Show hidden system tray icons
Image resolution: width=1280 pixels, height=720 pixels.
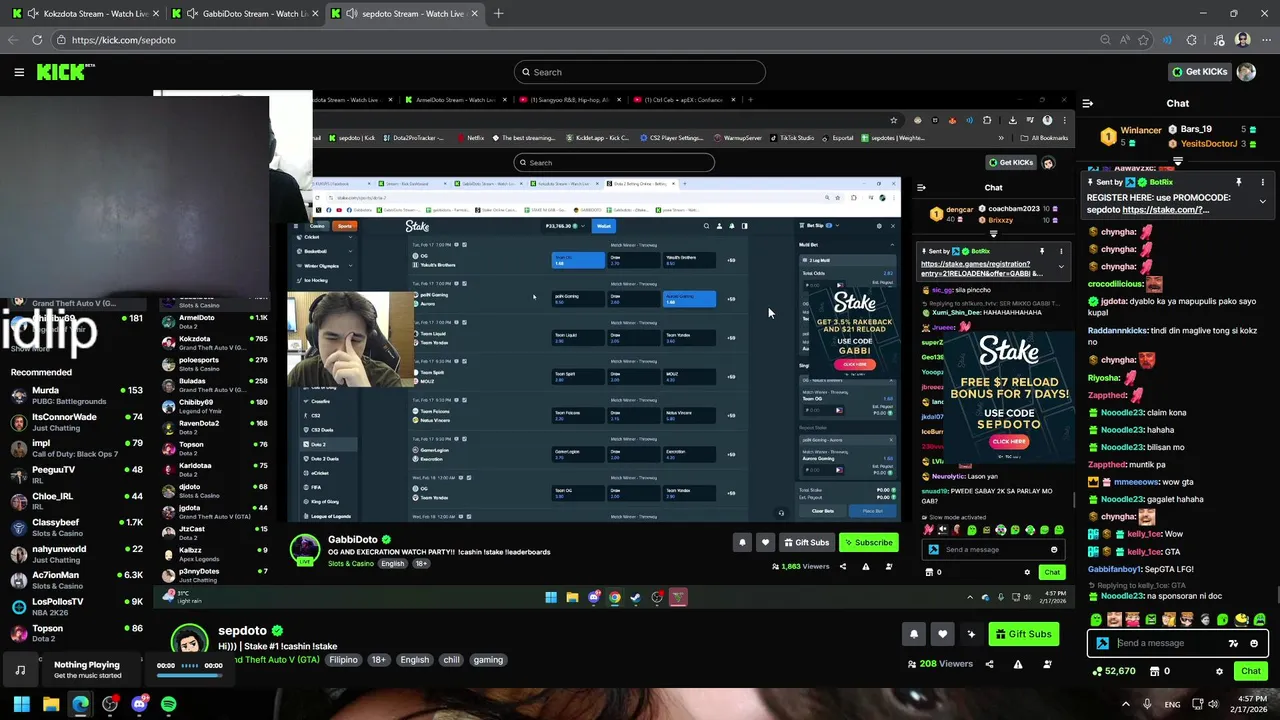tap(1126, 704)
